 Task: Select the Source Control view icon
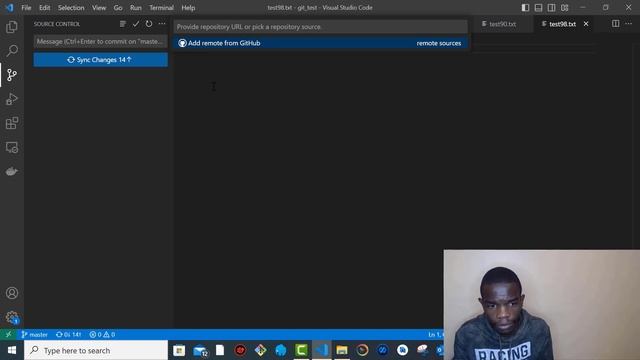[12, 75]
